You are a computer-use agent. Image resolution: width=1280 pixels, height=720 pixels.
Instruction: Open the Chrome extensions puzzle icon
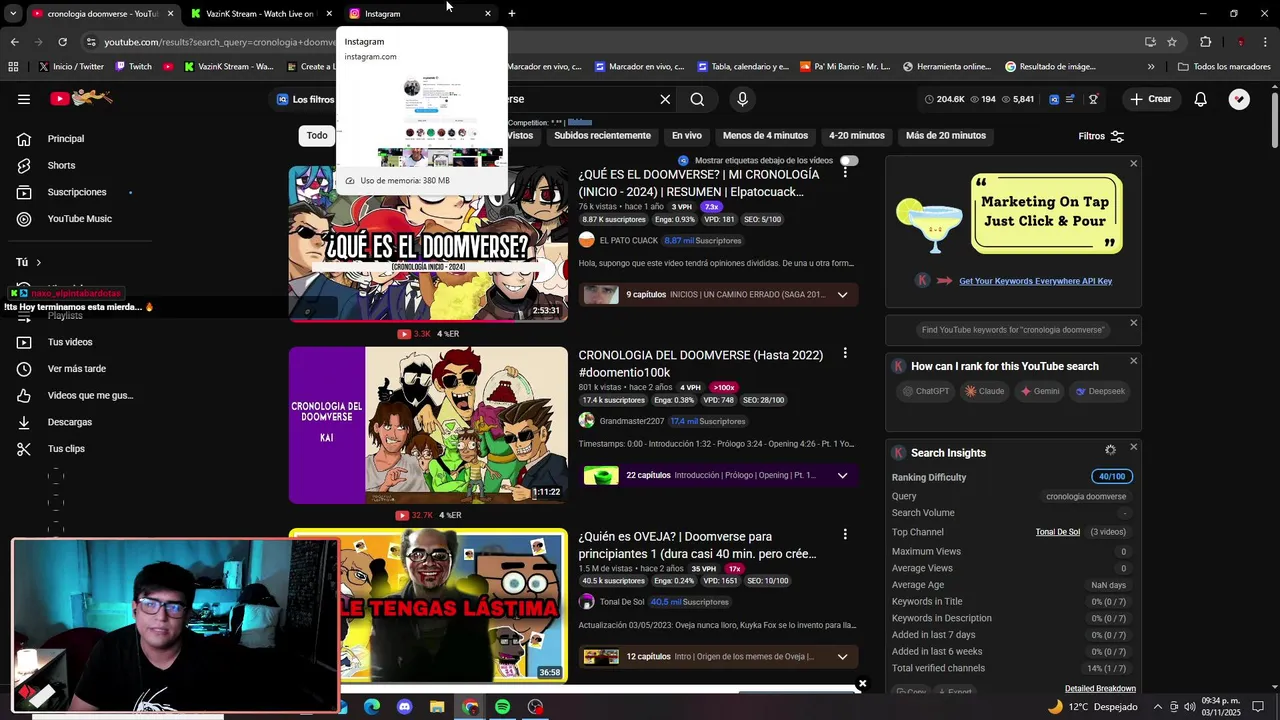click(1205, 42)
